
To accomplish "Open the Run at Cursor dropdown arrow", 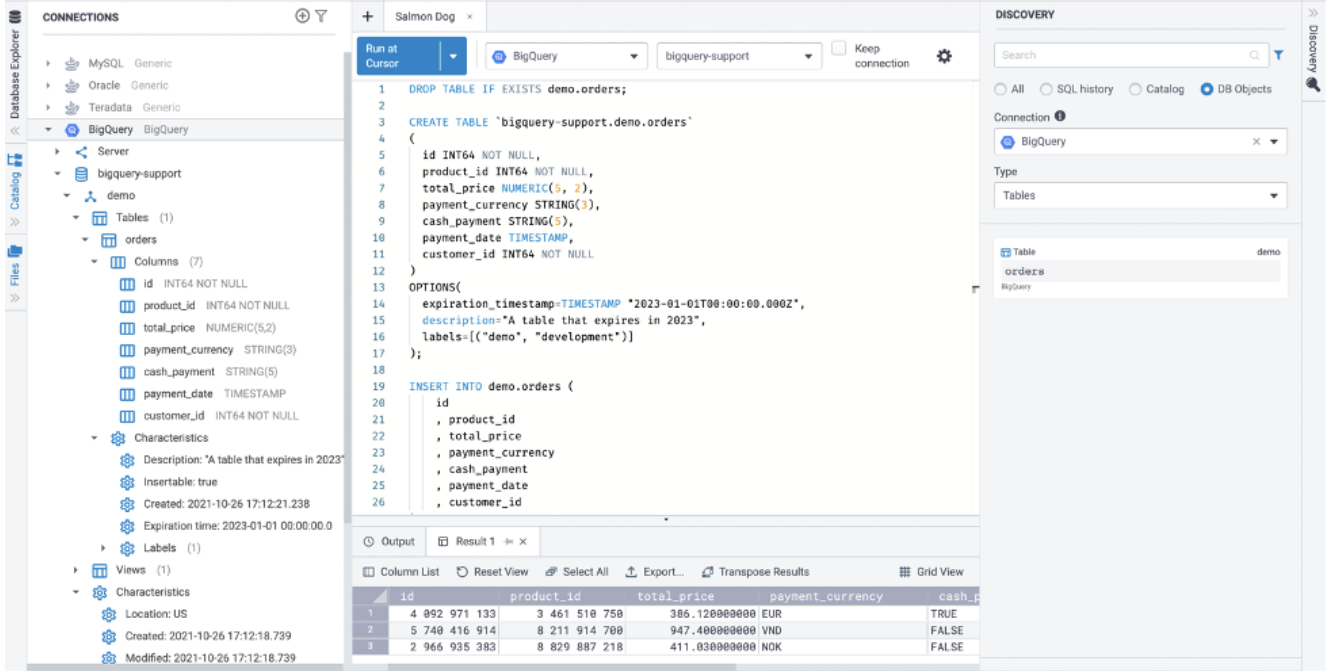I will pyautogui.click(x=454, y=56).
